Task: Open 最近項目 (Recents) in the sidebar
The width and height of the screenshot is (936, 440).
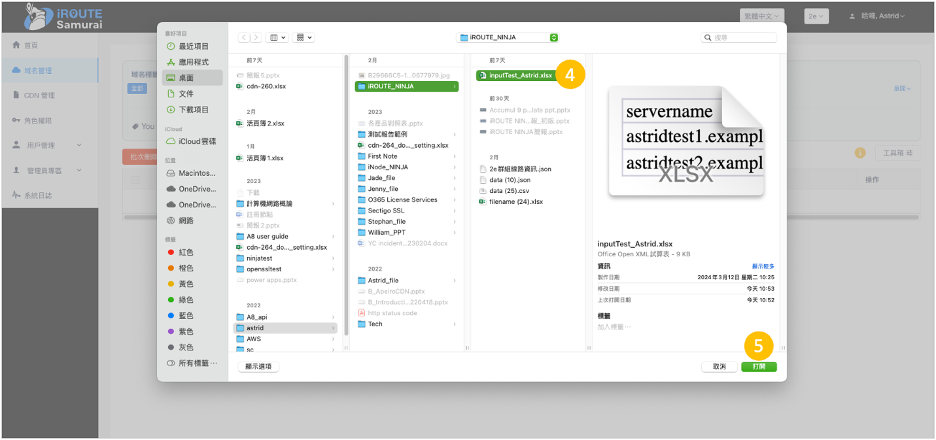Action: coord(194,46)
